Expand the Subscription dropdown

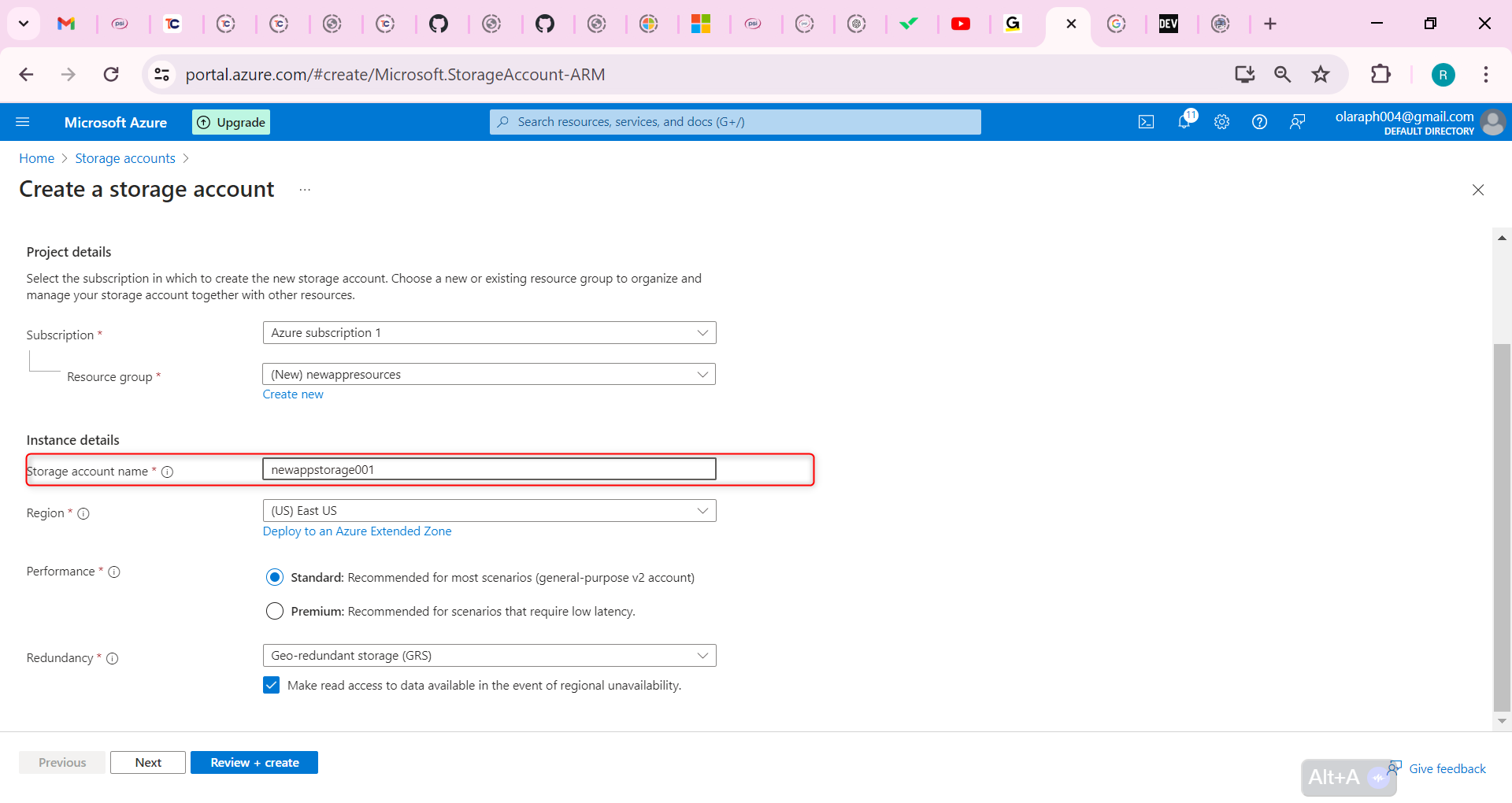[x=489, y=332]
